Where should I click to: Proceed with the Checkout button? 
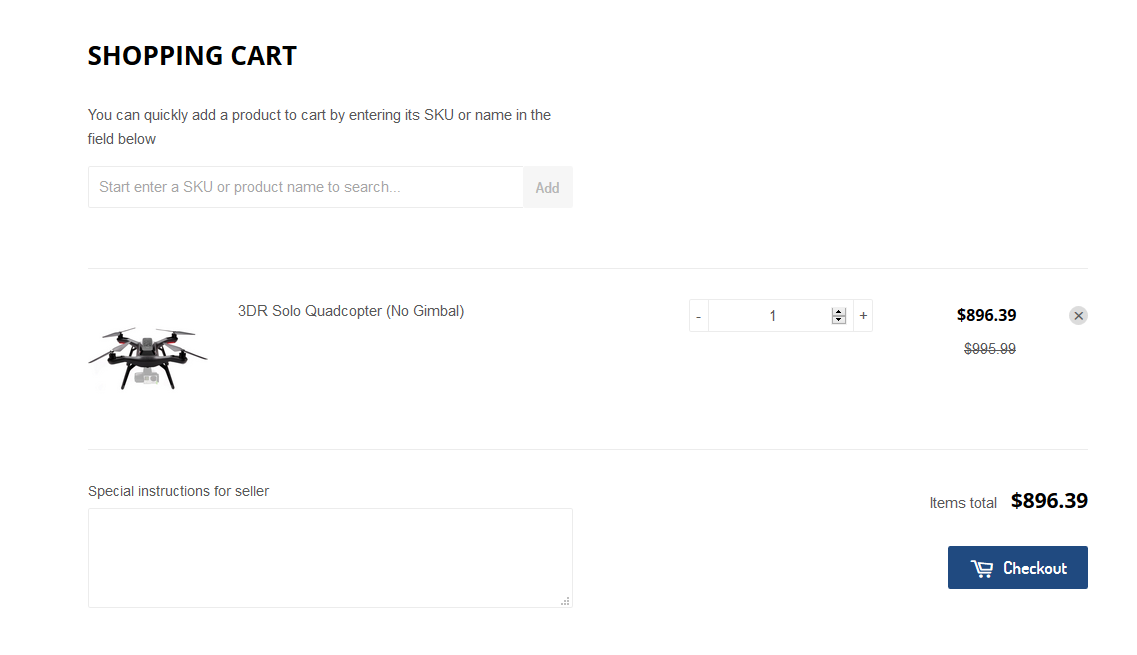[x=1017, y=567]
